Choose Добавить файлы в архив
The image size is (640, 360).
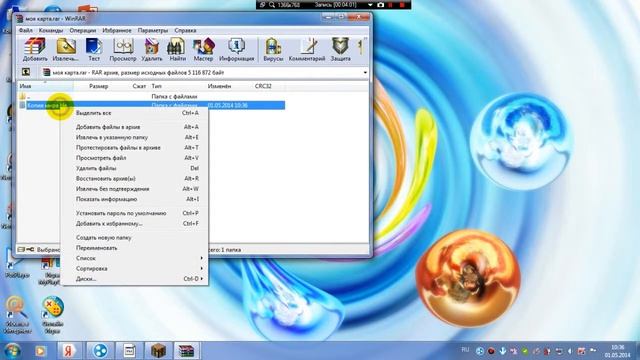pyautogui.click(x=135, y=127)
